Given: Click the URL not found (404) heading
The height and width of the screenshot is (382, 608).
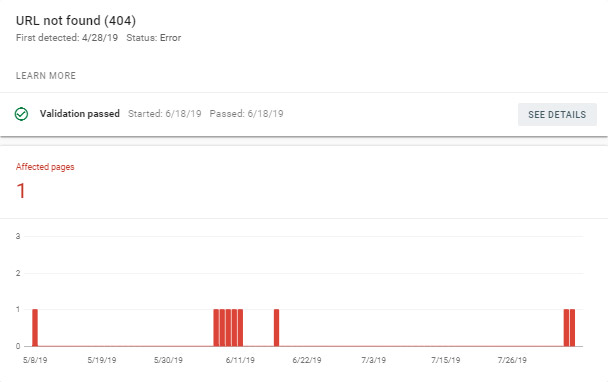Looking at the screenshot, I should point(76,21).
